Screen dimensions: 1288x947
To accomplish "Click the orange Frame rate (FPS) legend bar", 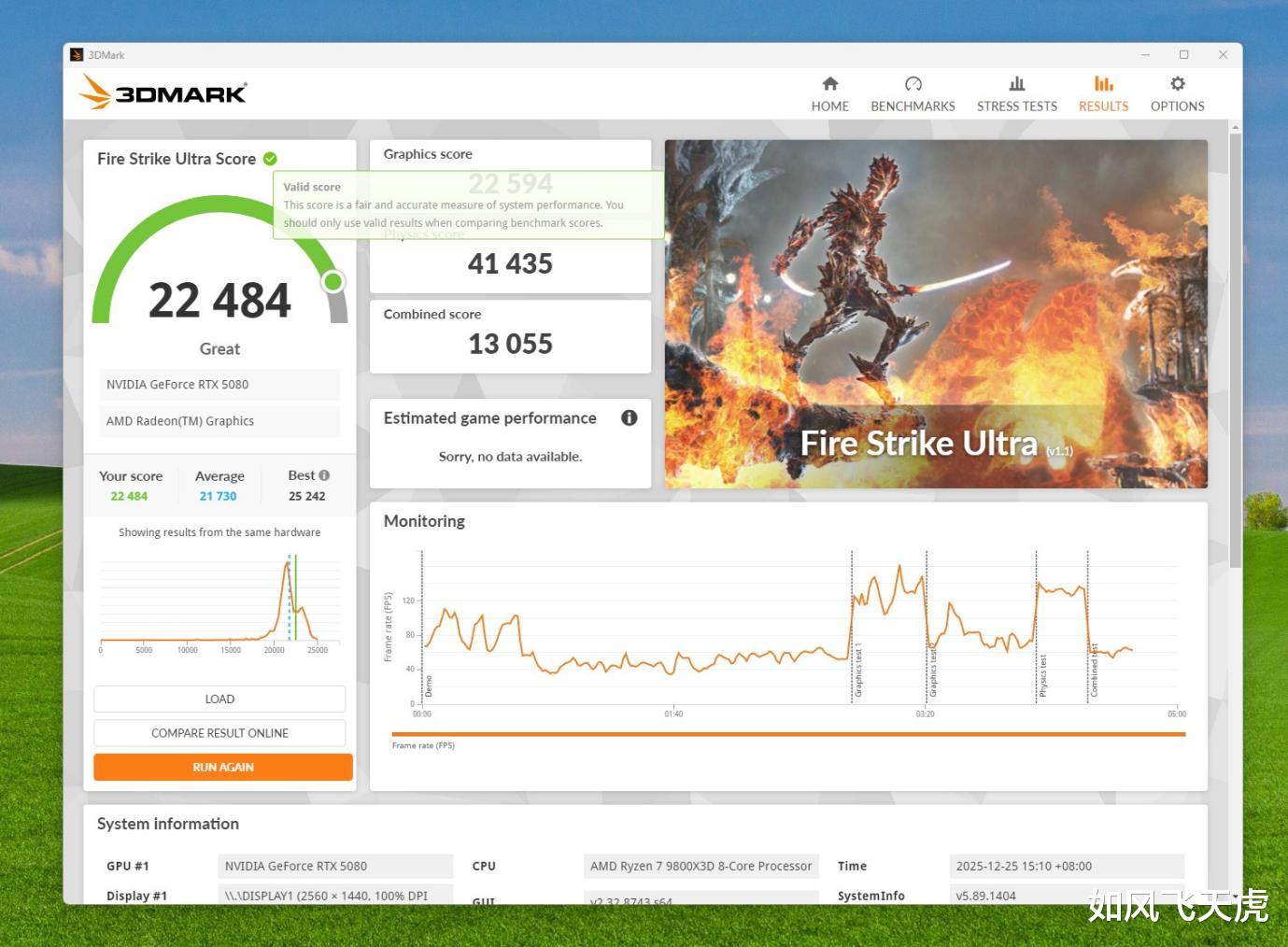I will point(788,734).
